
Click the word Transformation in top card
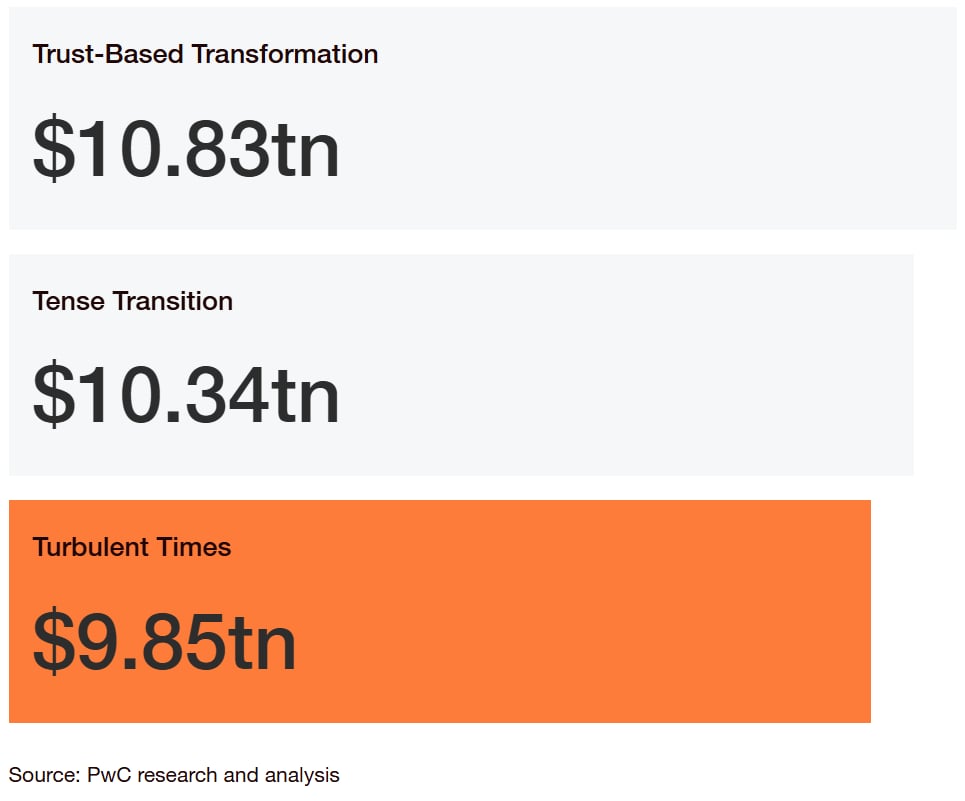(285, 54)
